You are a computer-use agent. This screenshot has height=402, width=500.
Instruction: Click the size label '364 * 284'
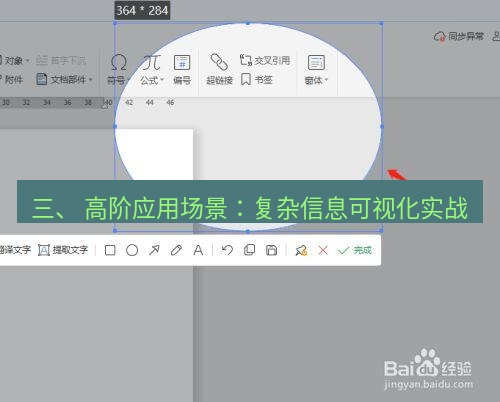(142, 10)
